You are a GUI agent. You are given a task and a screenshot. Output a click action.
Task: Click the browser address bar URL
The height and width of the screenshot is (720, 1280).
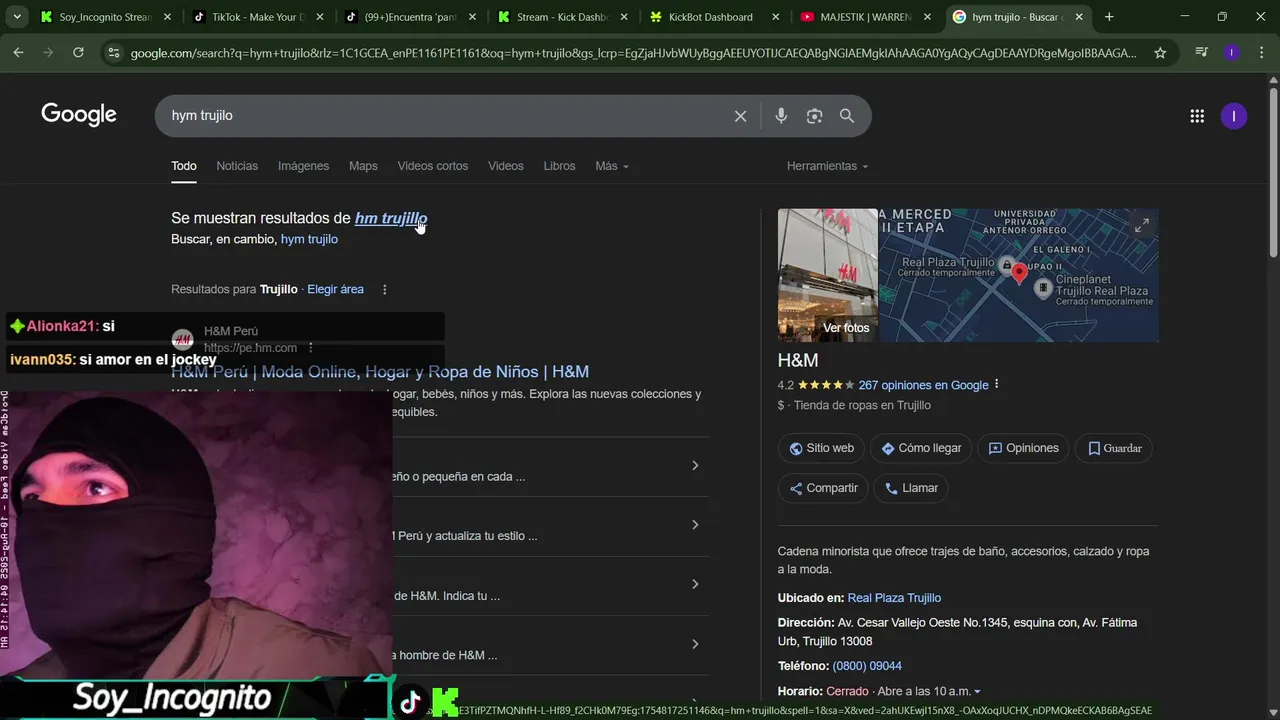pyautogui.click(x=633, y=53)
